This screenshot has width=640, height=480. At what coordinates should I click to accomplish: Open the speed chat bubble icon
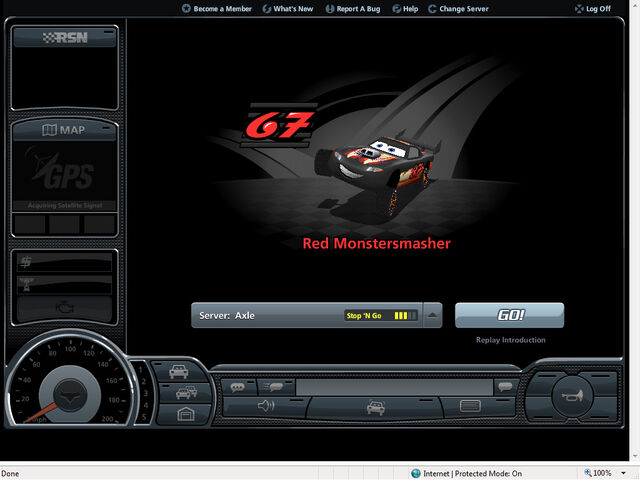273,387
